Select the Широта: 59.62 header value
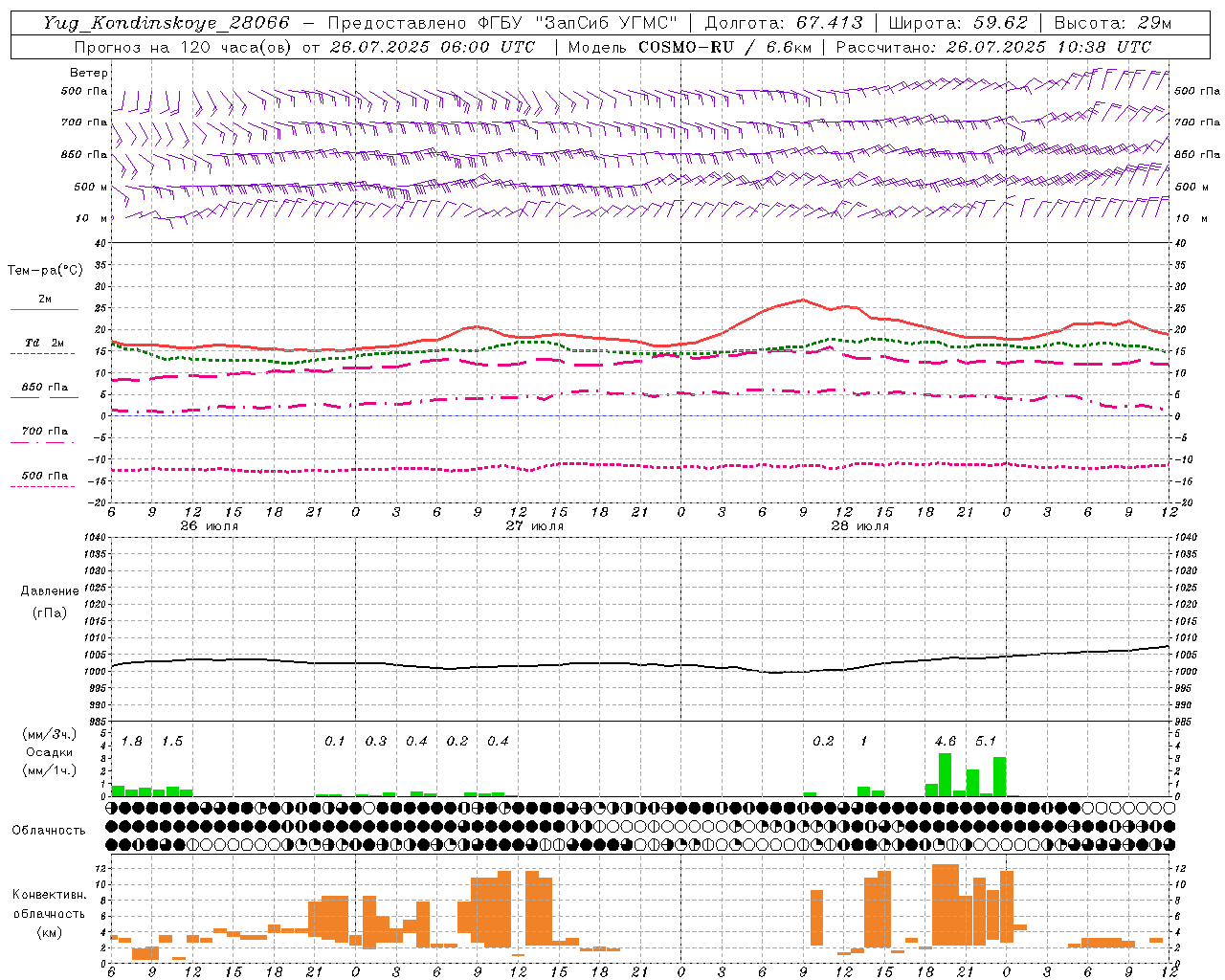Image resolution: width=1225 pixels, height=980 pixels. [x=958, y=23]
